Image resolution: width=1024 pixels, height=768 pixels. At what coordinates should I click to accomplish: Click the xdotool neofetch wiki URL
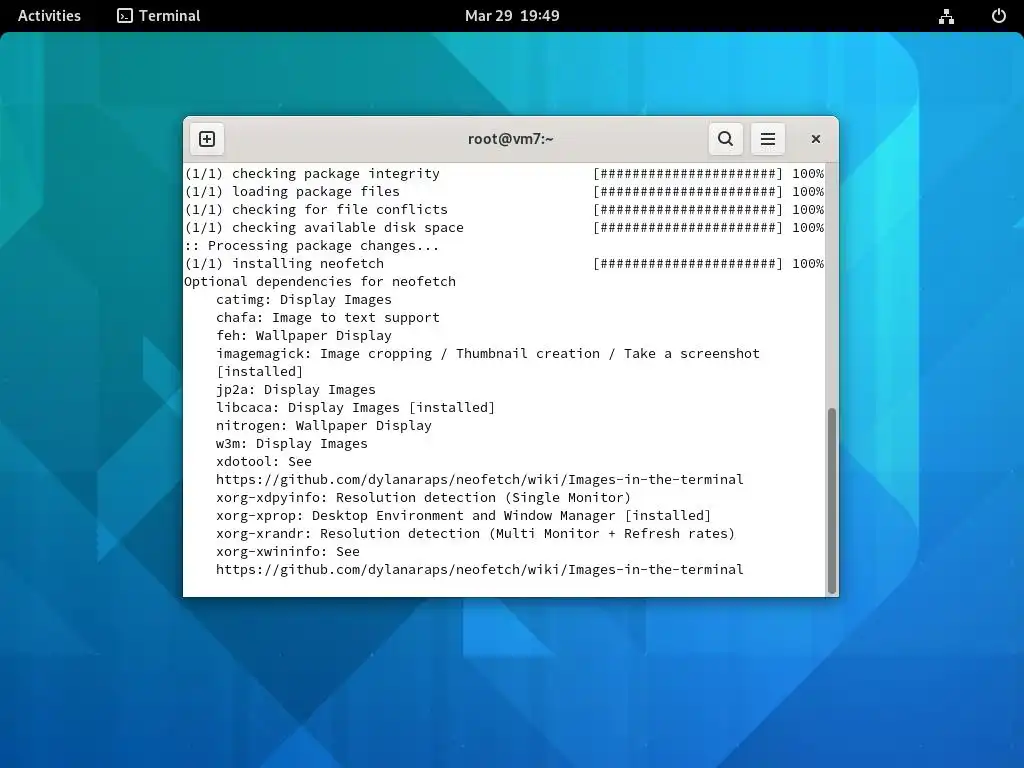(x=479, y=479)
